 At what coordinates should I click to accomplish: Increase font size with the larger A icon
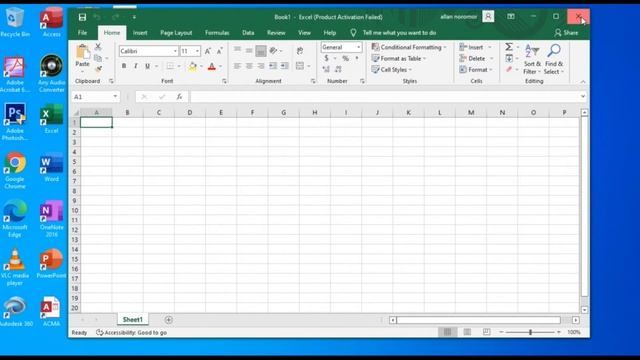pos(208,51)
